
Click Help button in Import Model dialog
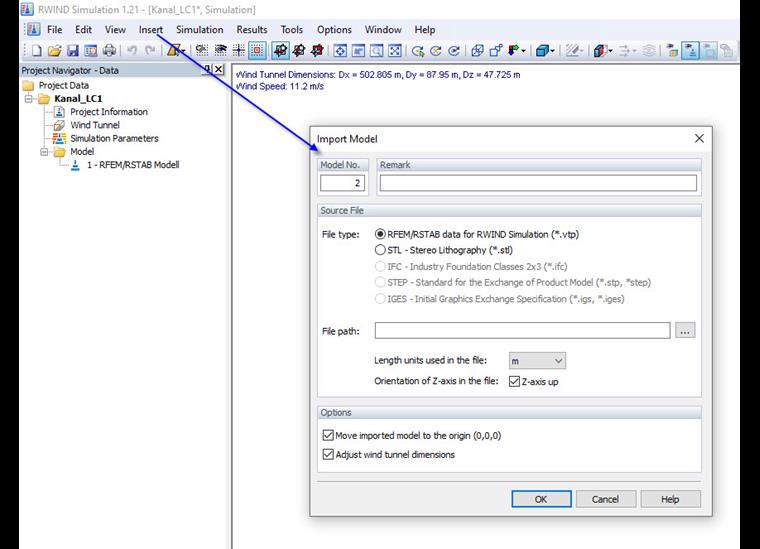[x=670, y=499]
